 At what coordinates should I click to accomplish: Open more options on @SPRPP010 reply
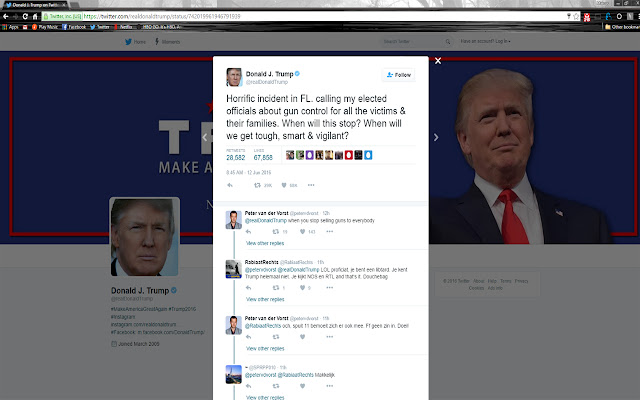(x=330, y=386)
